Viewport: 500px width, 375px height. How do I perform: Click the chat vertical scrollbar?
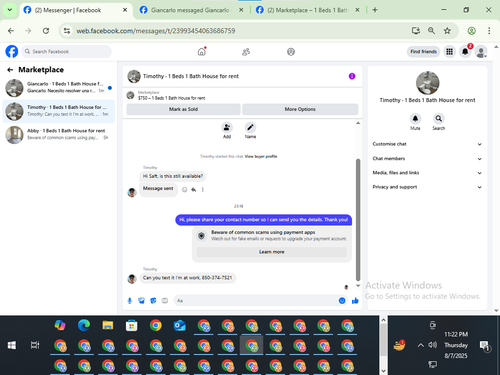[x=358, y=220]
